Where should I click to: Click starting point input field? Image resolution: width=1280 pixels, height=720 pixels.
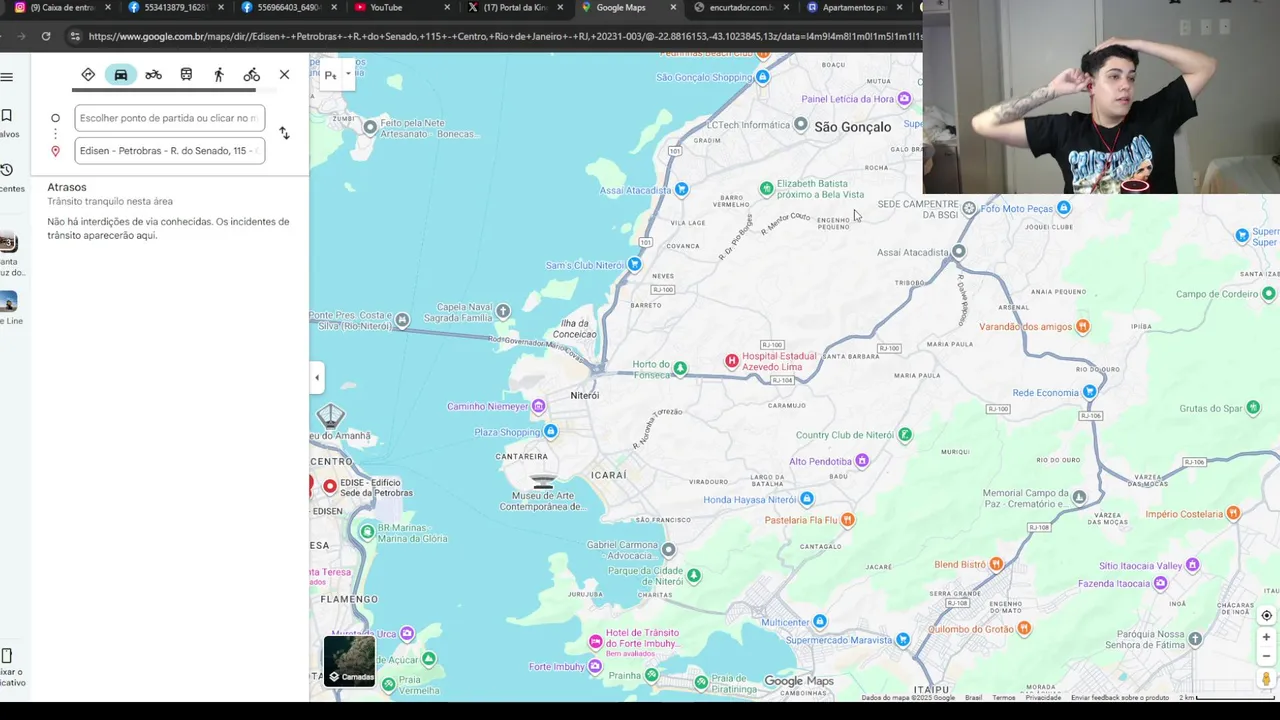170,118
